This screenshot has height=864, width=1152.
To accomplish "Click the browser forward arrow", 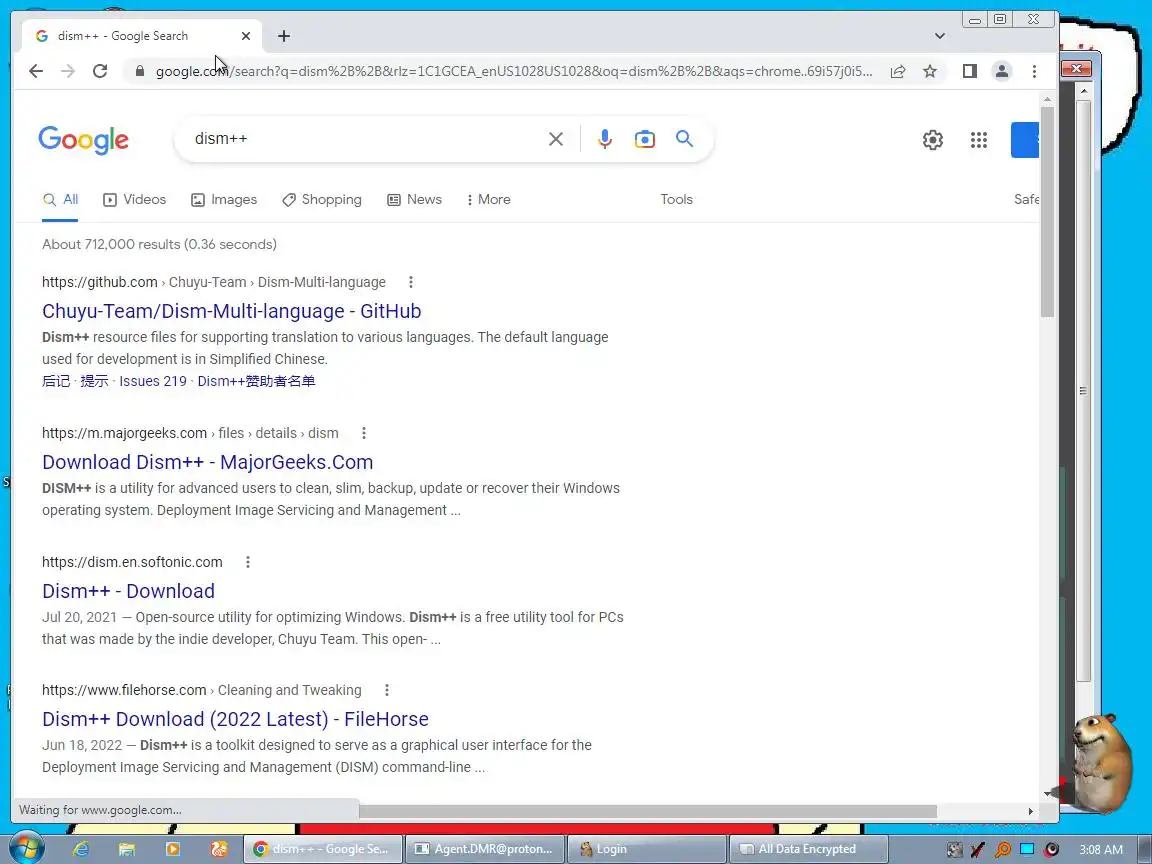I will [68, 71].
